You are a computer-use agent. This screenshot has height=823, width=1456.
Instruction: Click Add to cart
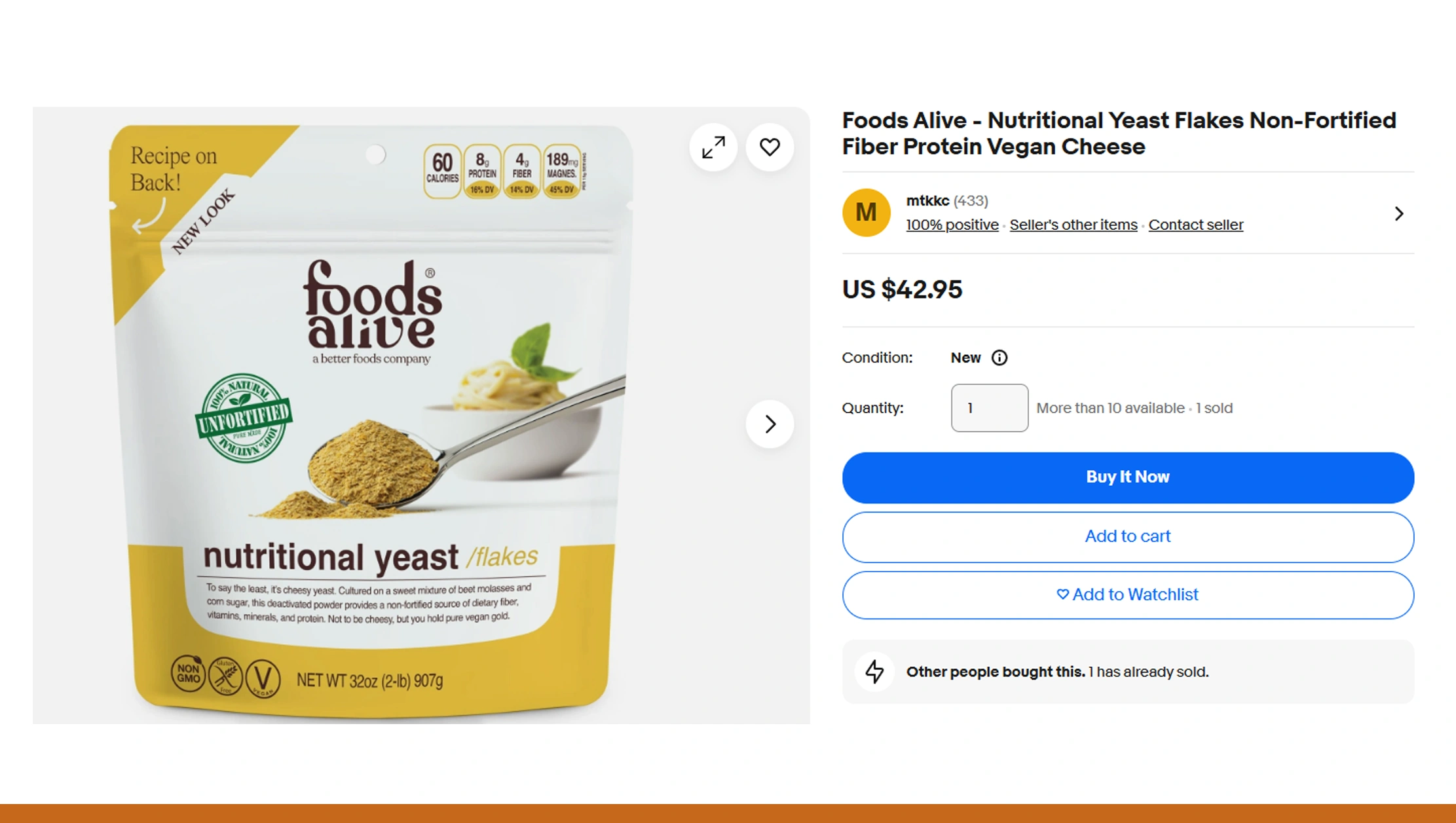pos(1127,536)
